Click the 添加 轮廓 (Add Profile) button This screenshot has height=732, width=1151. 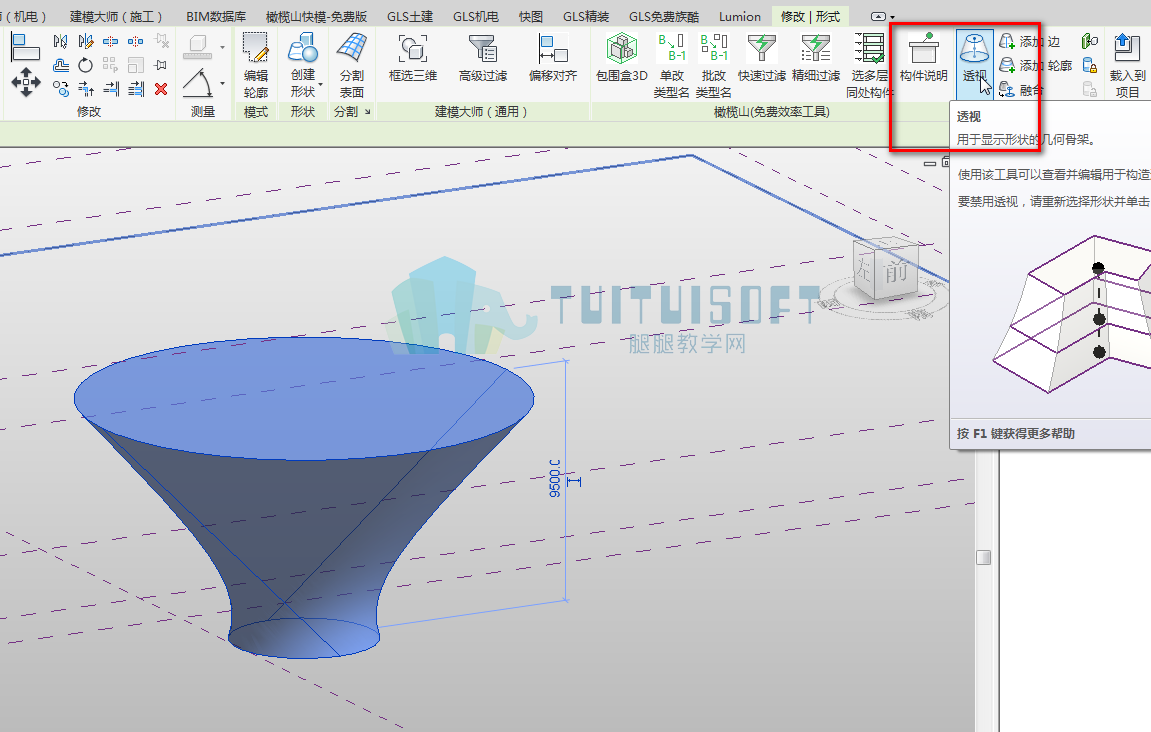[x=1036, y=65]
